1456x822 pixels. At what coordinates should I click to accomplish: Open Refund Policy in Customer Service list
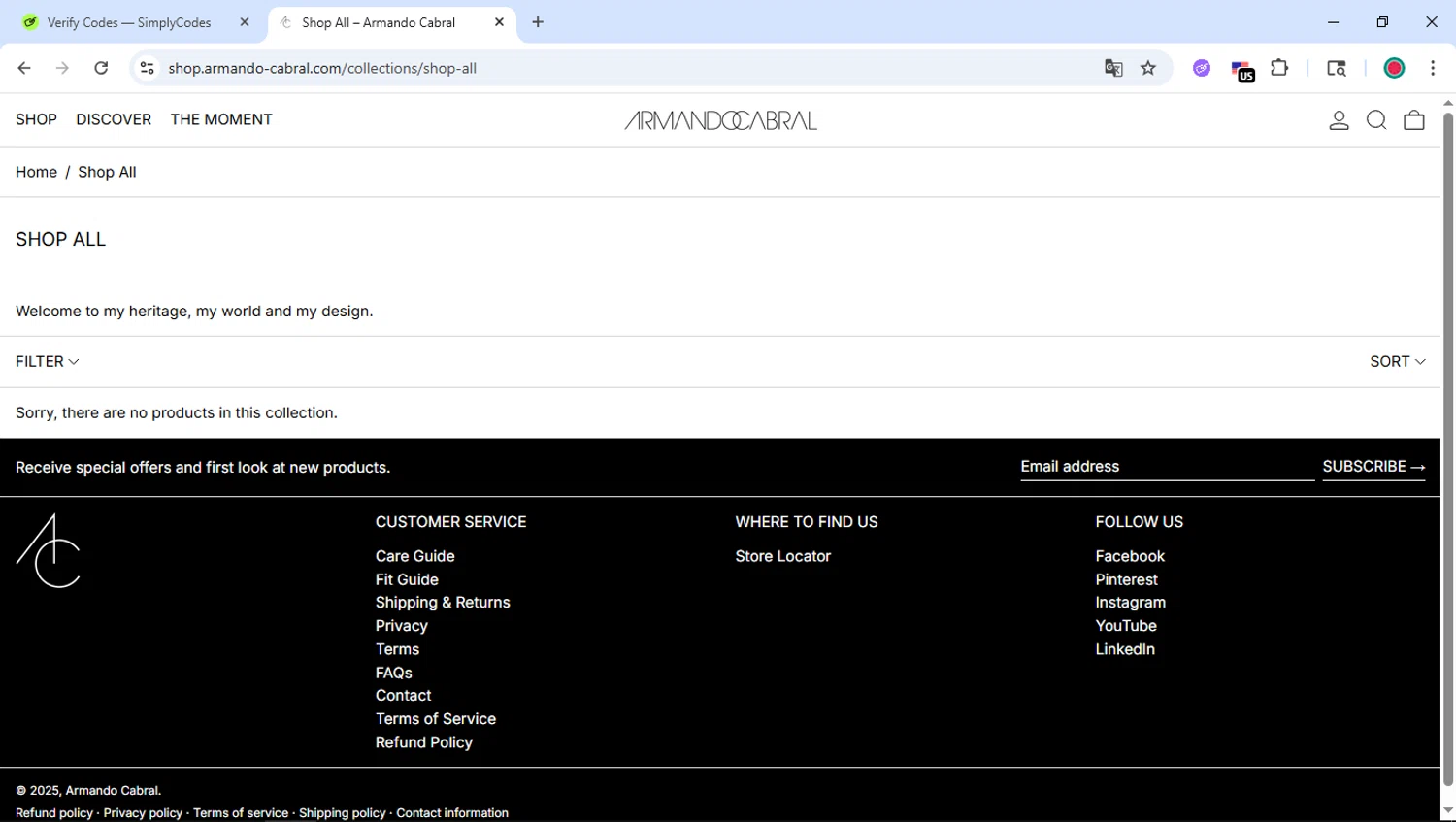coord(423,742)
